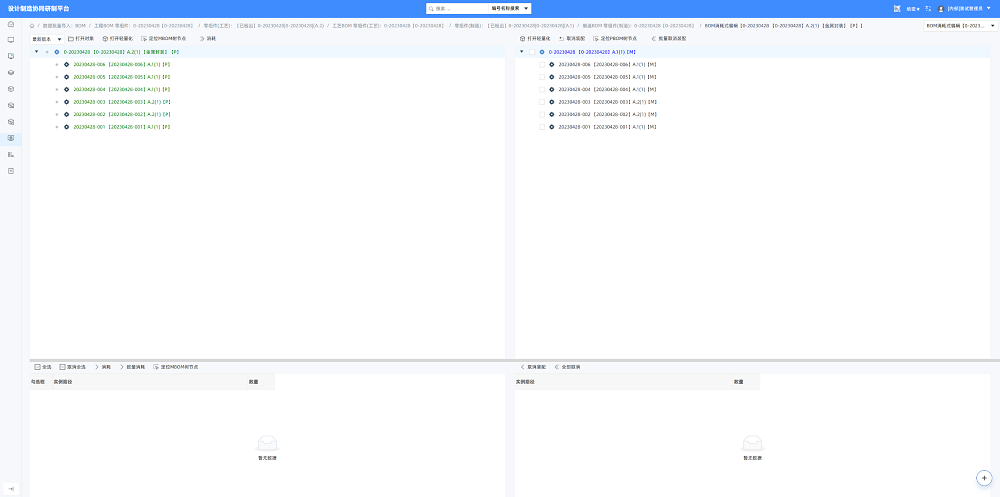1000x497 pixels.
Task: Click the QR code icon in top bar
Action: coord(897,9)
